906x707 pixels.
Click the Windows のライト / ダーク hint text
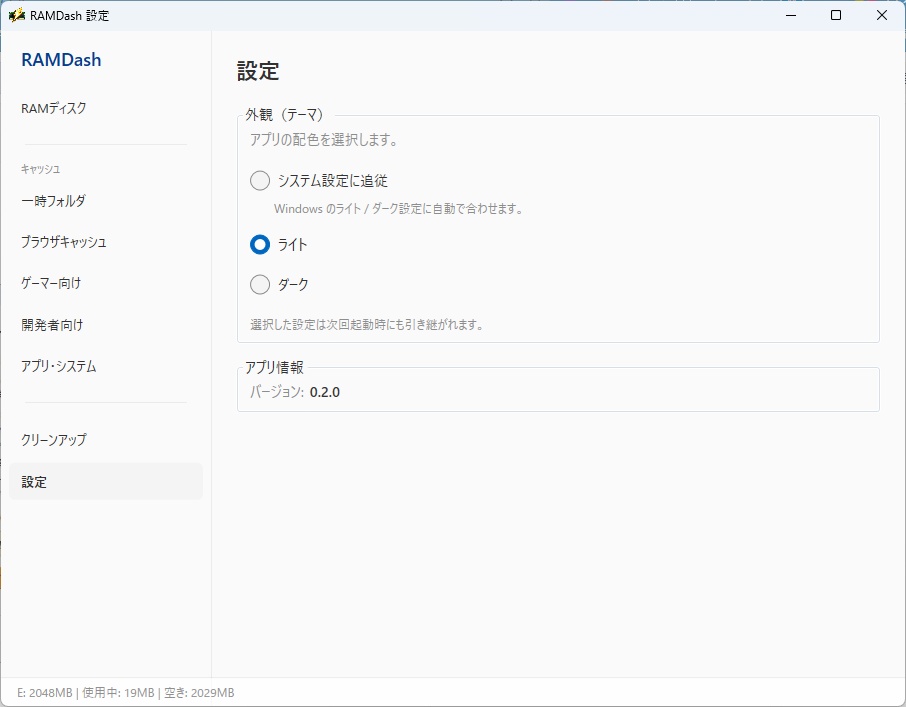[x=399, y=209]
